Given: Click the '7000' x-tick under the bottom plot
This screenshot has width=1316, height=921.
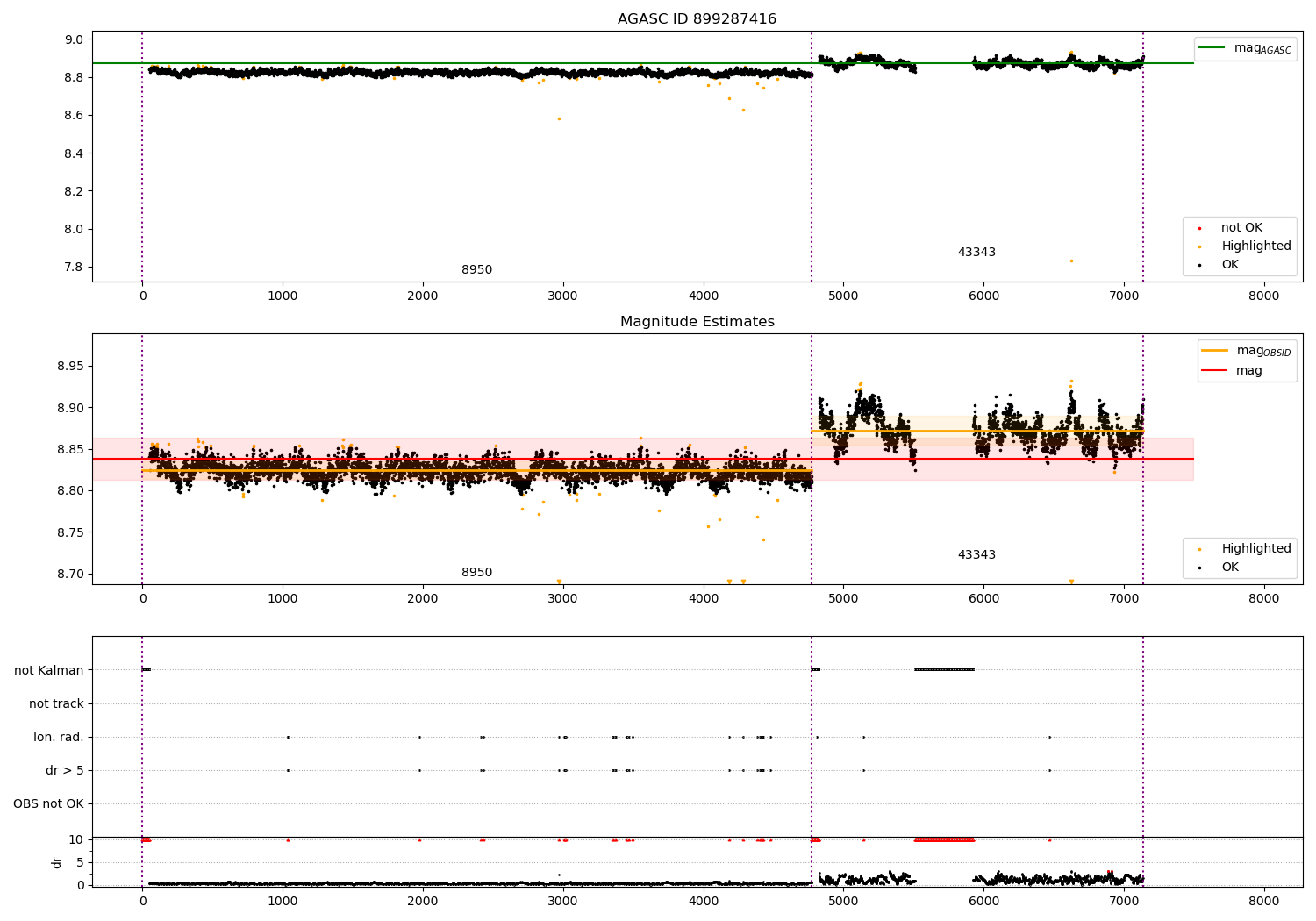Looking at the screenshot, I should point(1123,902).
